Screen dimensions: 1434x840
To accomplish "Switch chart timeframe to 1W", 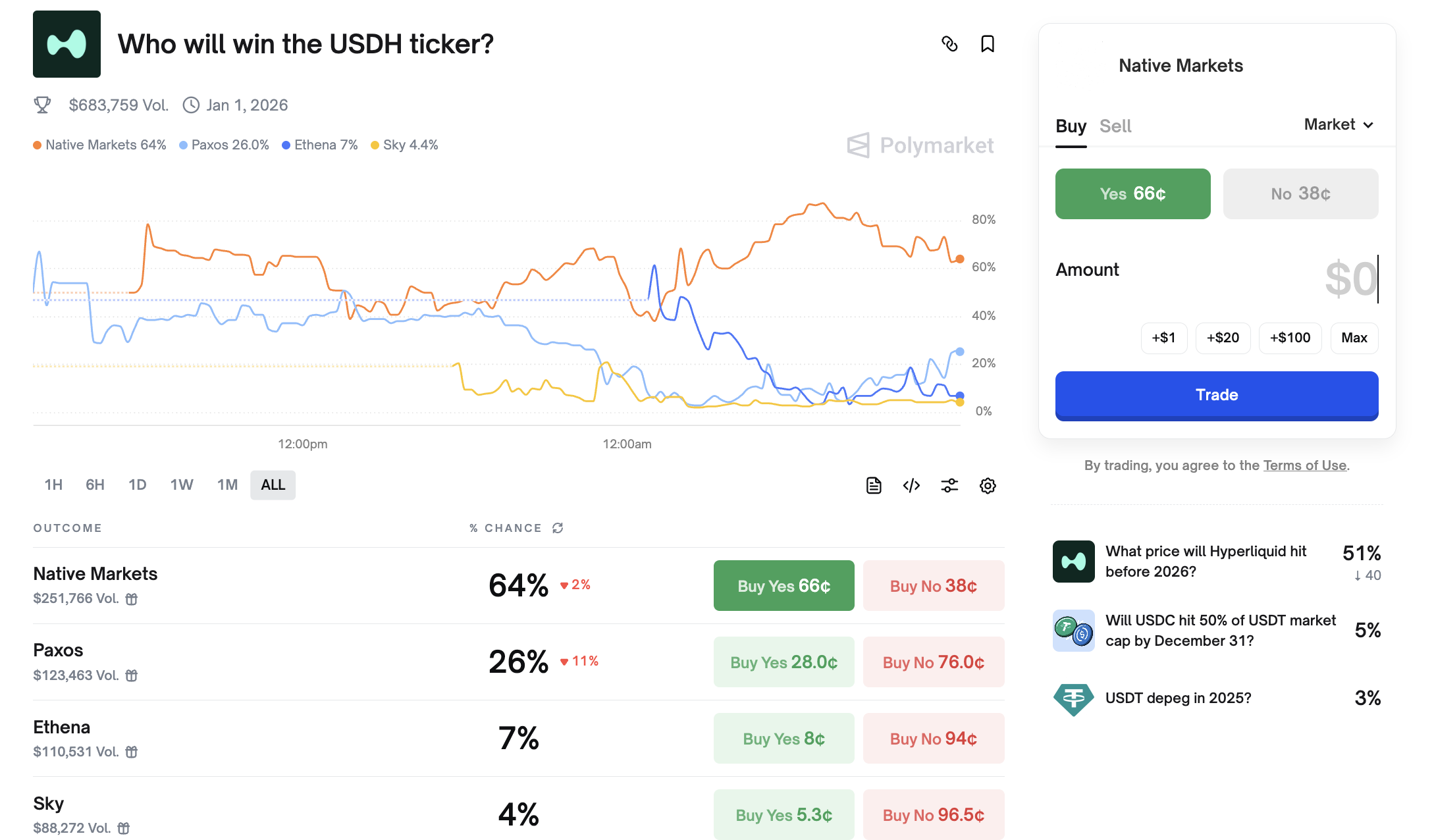I will coord(182,485).
